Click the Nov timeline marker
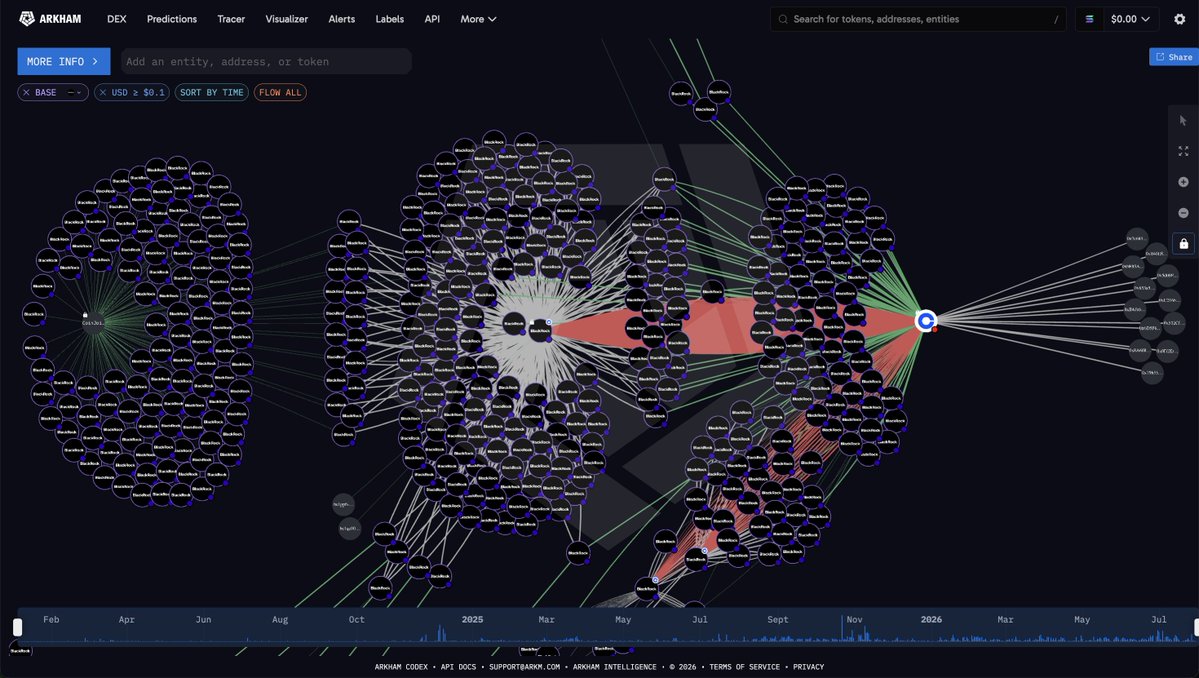This screenshot has height=678, width=1199. point(854,619)
